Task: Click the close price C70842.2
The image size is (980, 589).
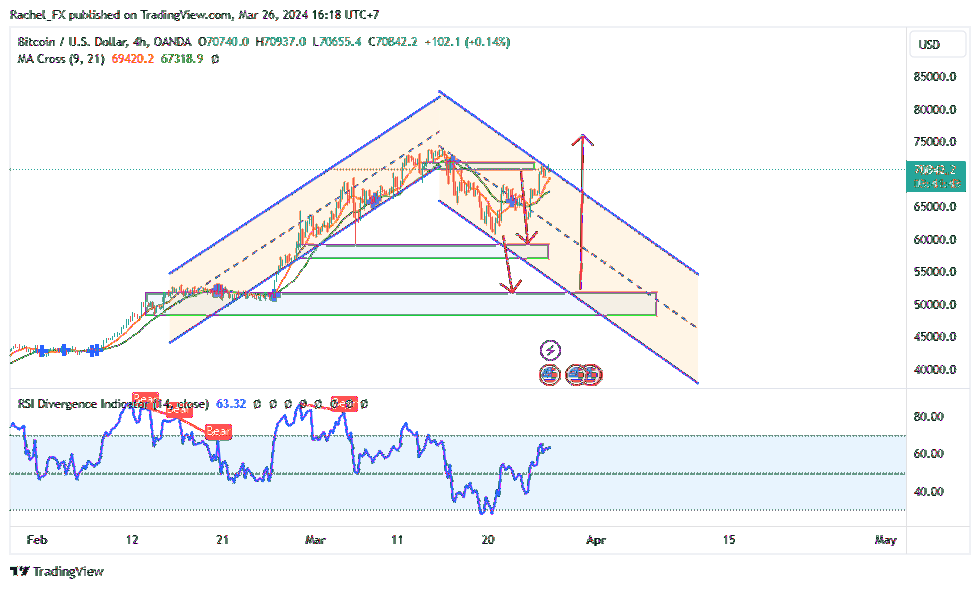Action: tap(392, 42)
